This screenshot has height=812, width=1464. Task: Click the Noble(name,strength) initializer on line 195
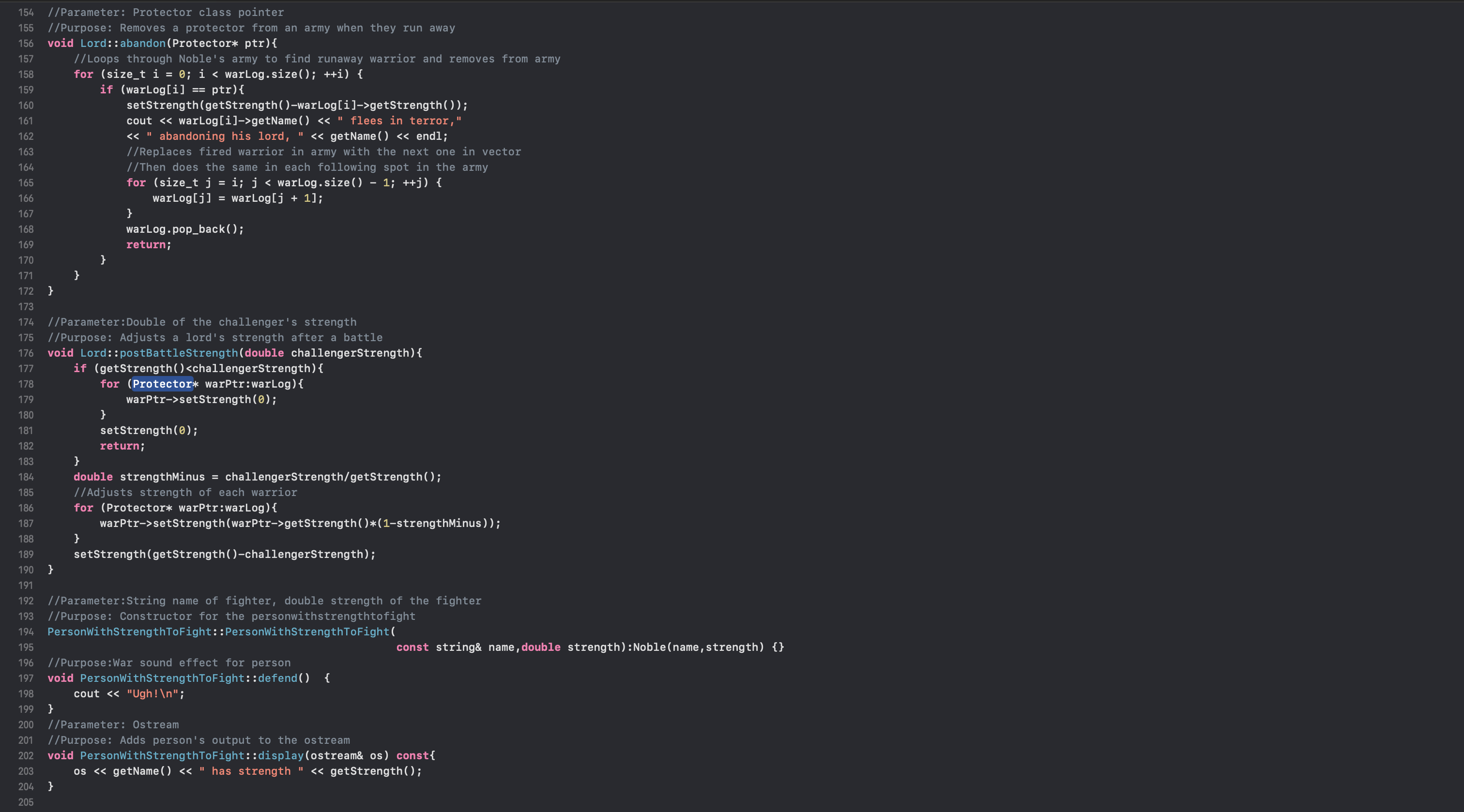click(x=698, y=647)
